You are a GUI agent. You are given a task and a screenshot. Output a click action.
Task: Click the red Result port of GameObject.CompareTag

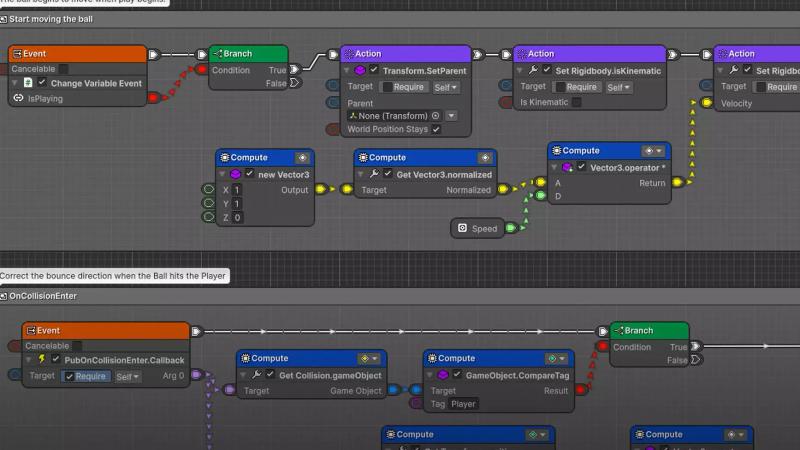[581, 390]
